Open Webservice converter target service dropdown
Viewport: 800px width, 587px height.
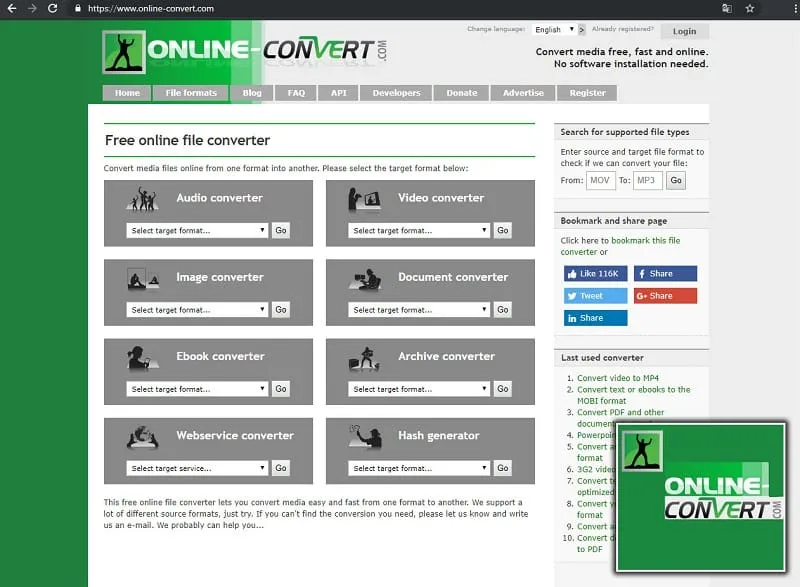[x=197, y=468]
